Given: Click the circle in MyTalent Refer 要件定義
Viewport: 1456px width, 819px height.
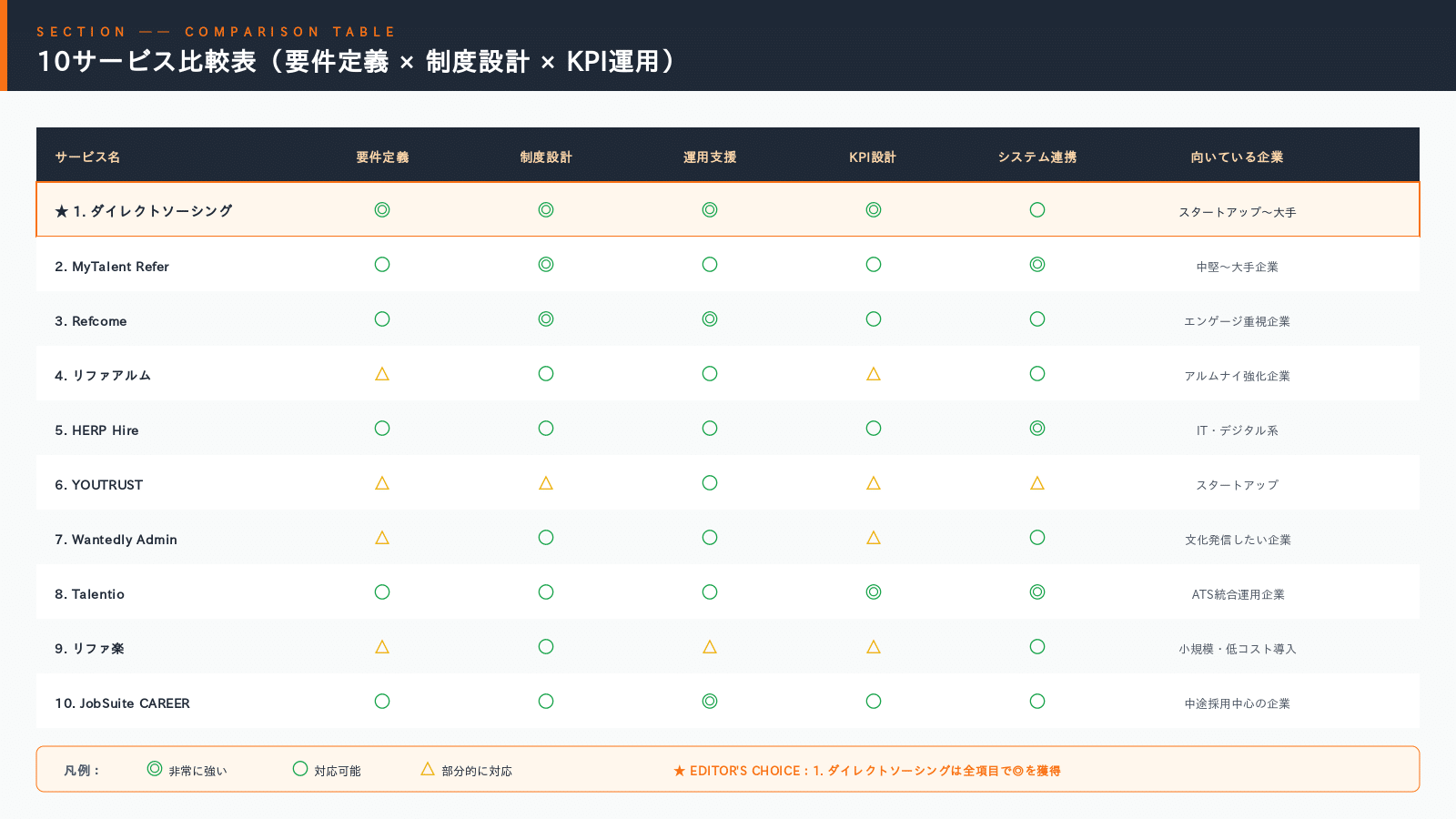Looking at the screenshot, I should coord(382,265).
